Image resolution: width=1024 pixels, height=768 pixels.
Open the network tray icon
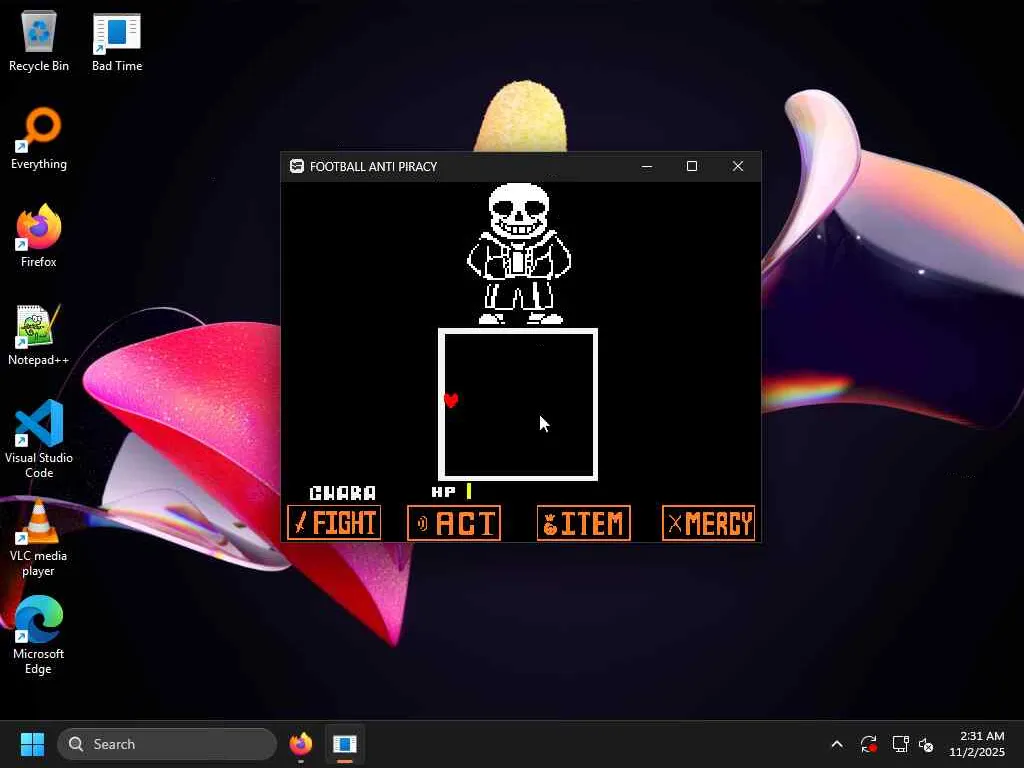[901, 744]
